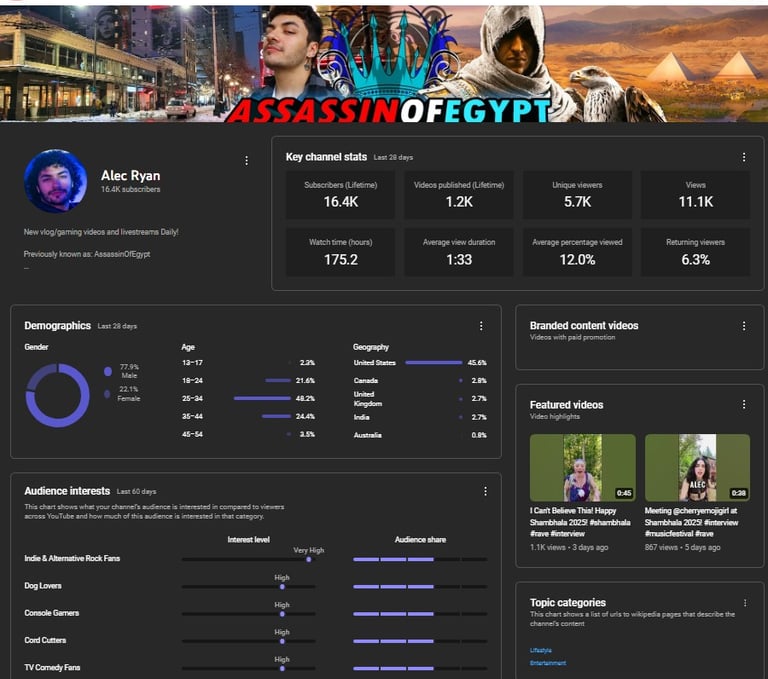Select the Views 11.1K stat tile
768x679 pixels.
click(696, 194)
